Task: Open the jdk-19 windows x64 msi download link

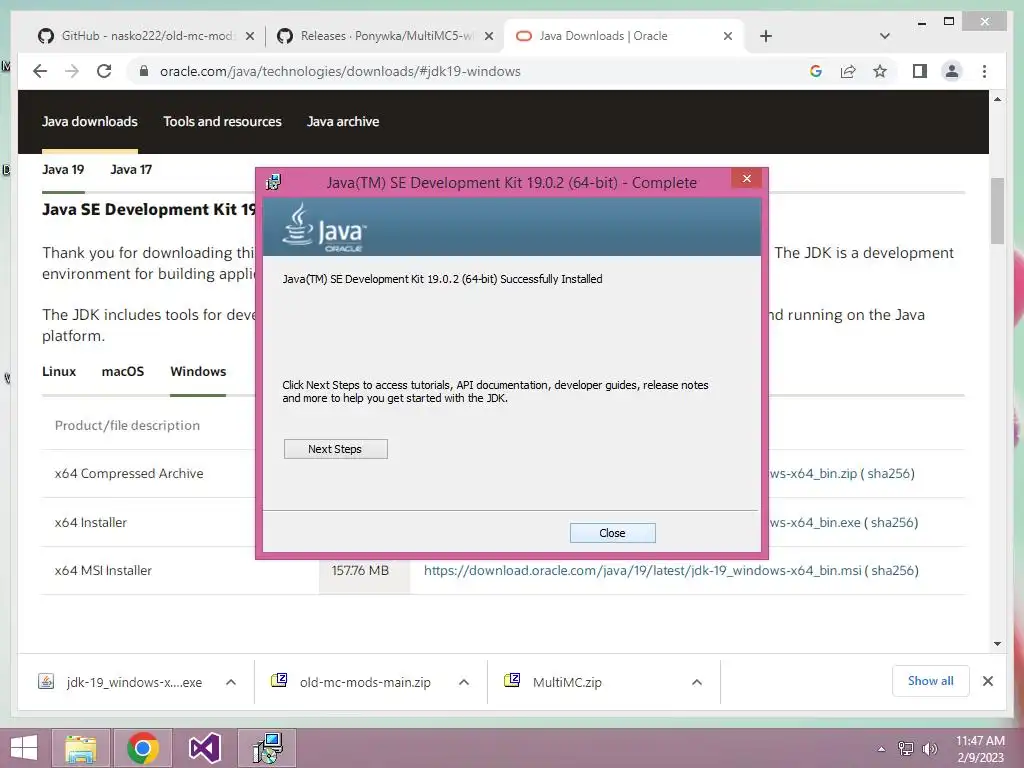Action: [642, 570]
